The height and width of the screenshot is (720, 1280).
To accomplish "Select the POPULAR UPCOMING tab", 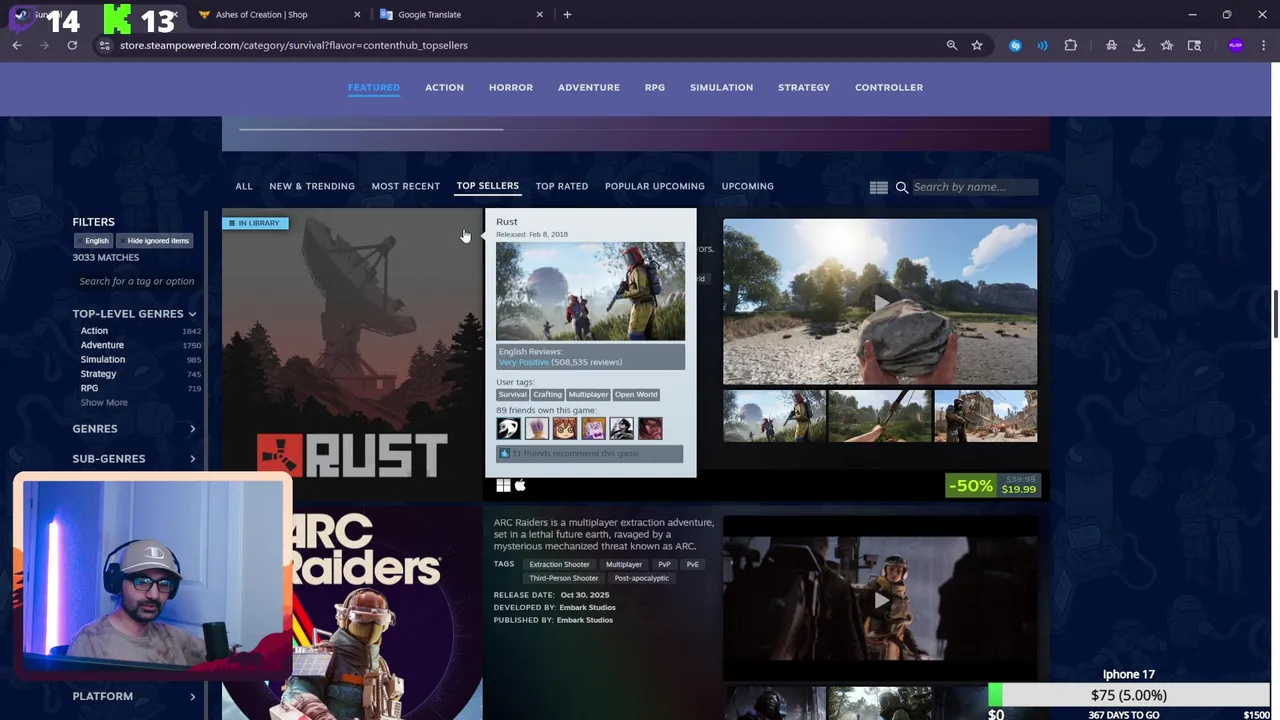I will click(655, 186).
